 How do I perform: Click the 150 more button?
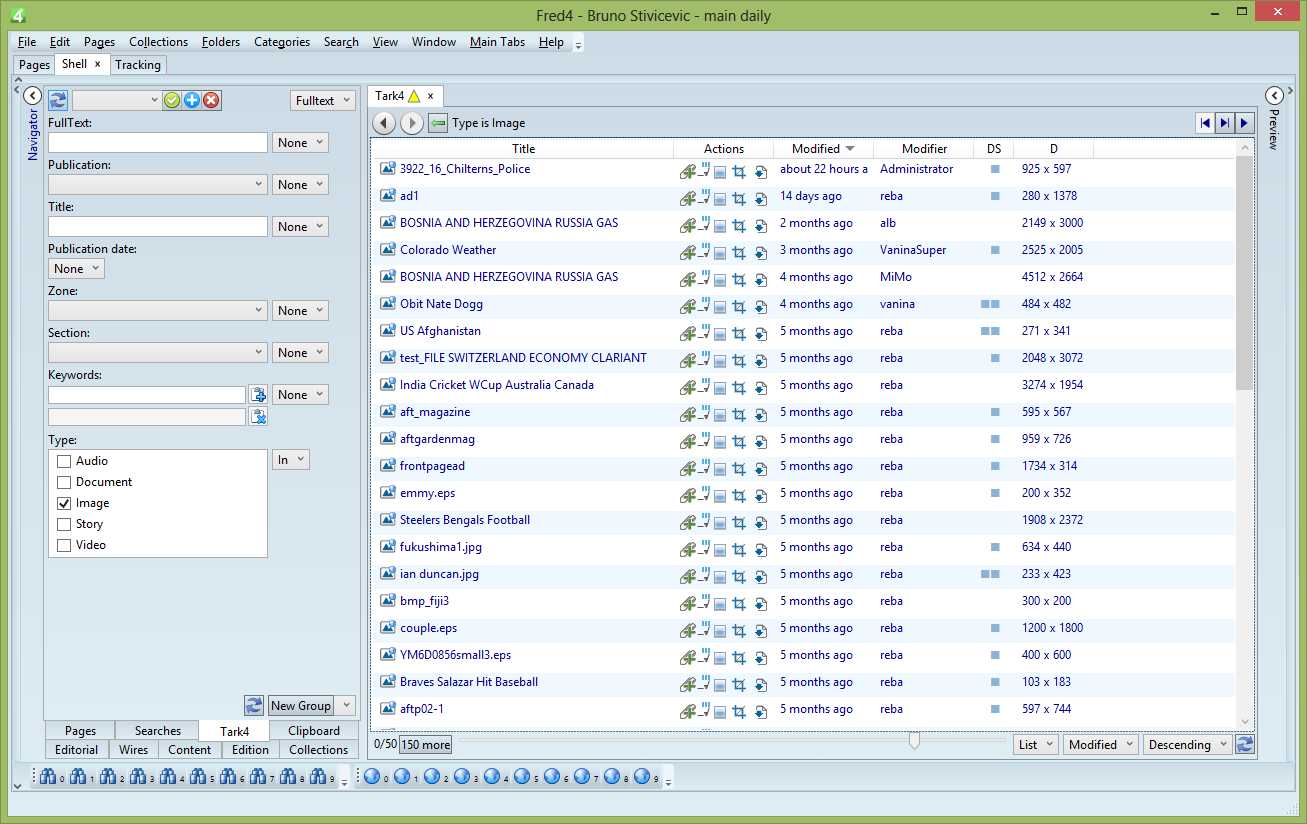click(x=426, y=744)
